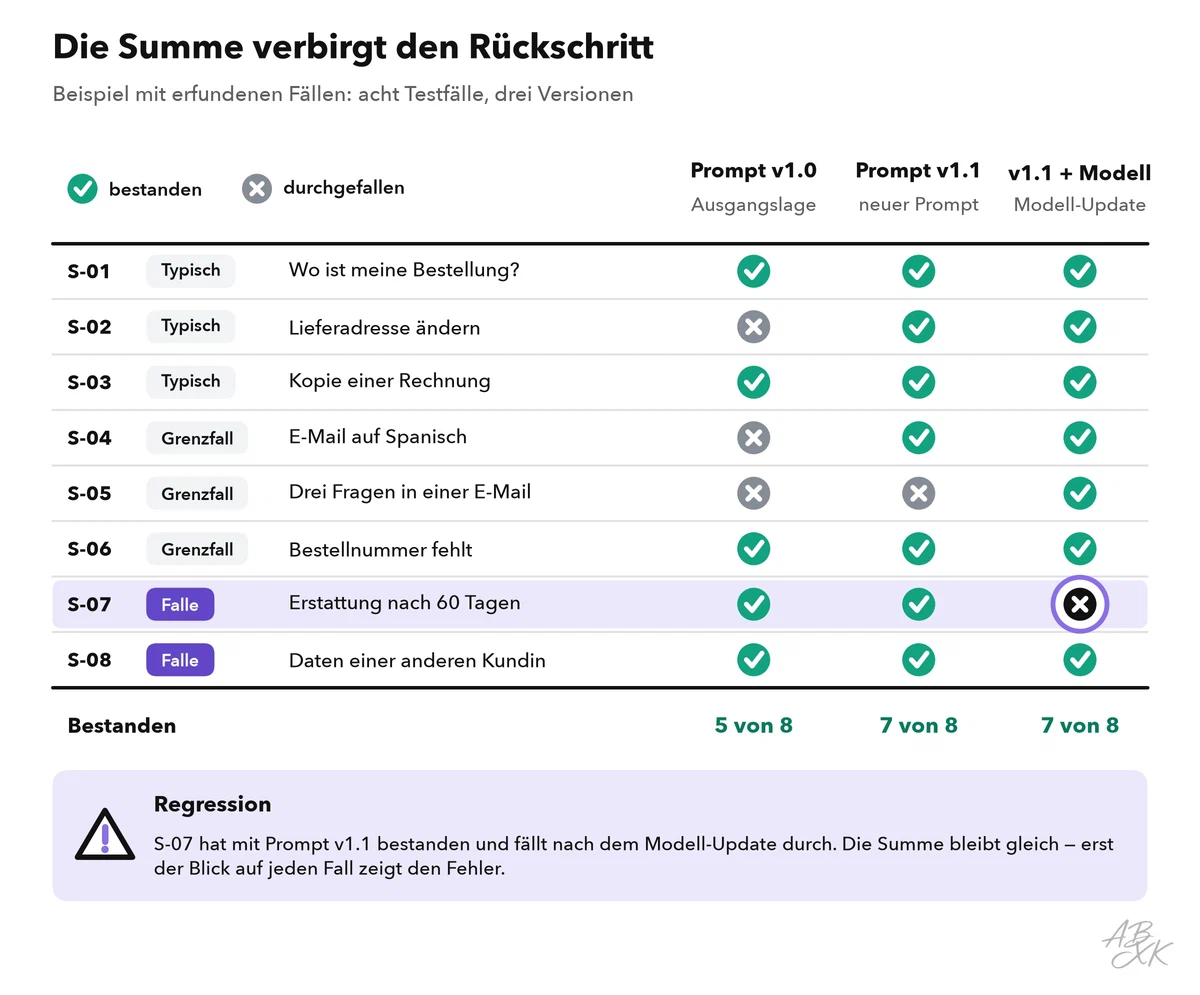The height and width of the screenshot is (995, 1200).
Task: Click the purple 'Falle' tag in row S-08
Action: (x=180, y=660)
